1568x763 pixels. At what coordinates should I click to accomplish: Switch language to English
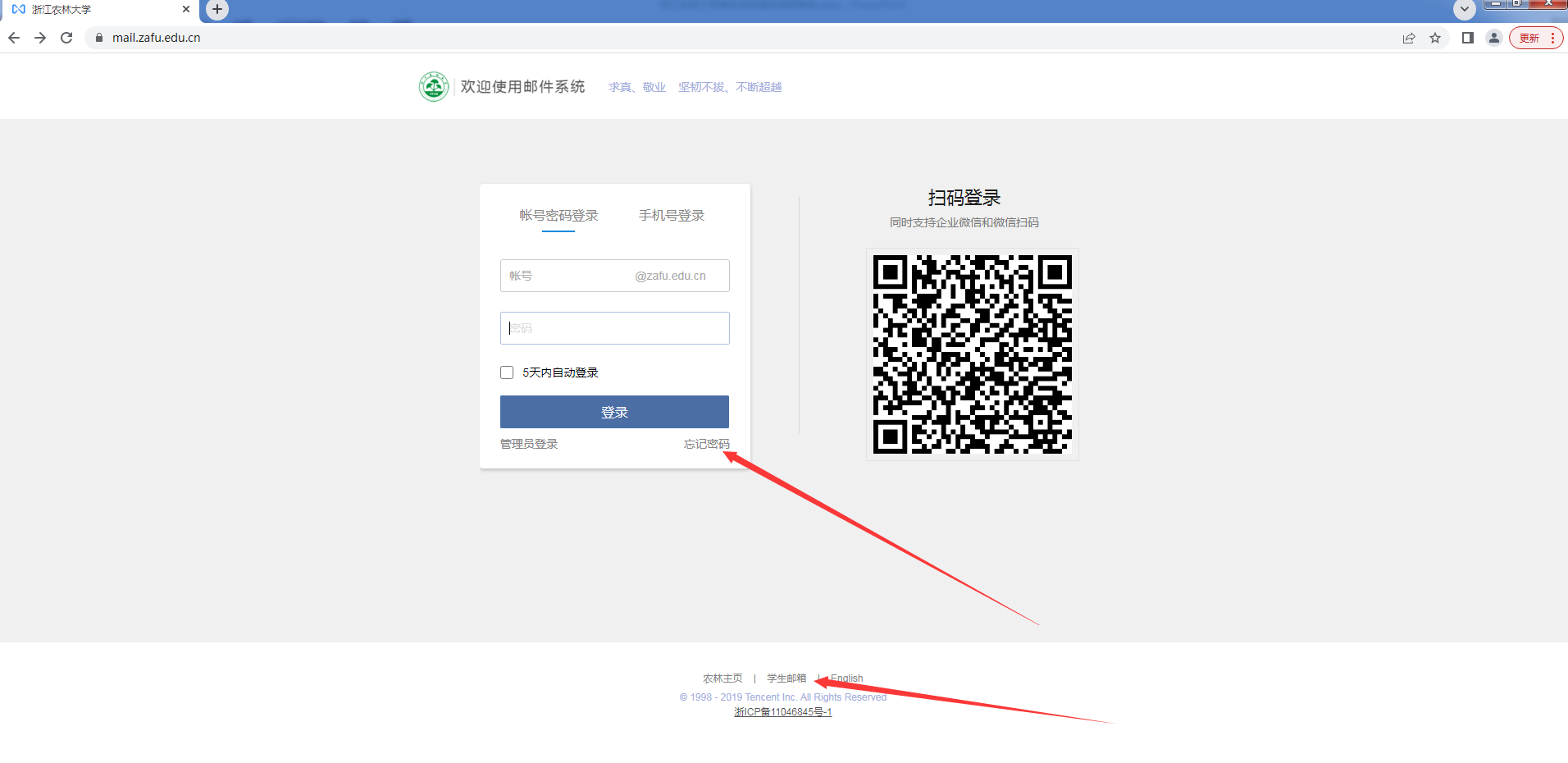(x=846, y=678)
